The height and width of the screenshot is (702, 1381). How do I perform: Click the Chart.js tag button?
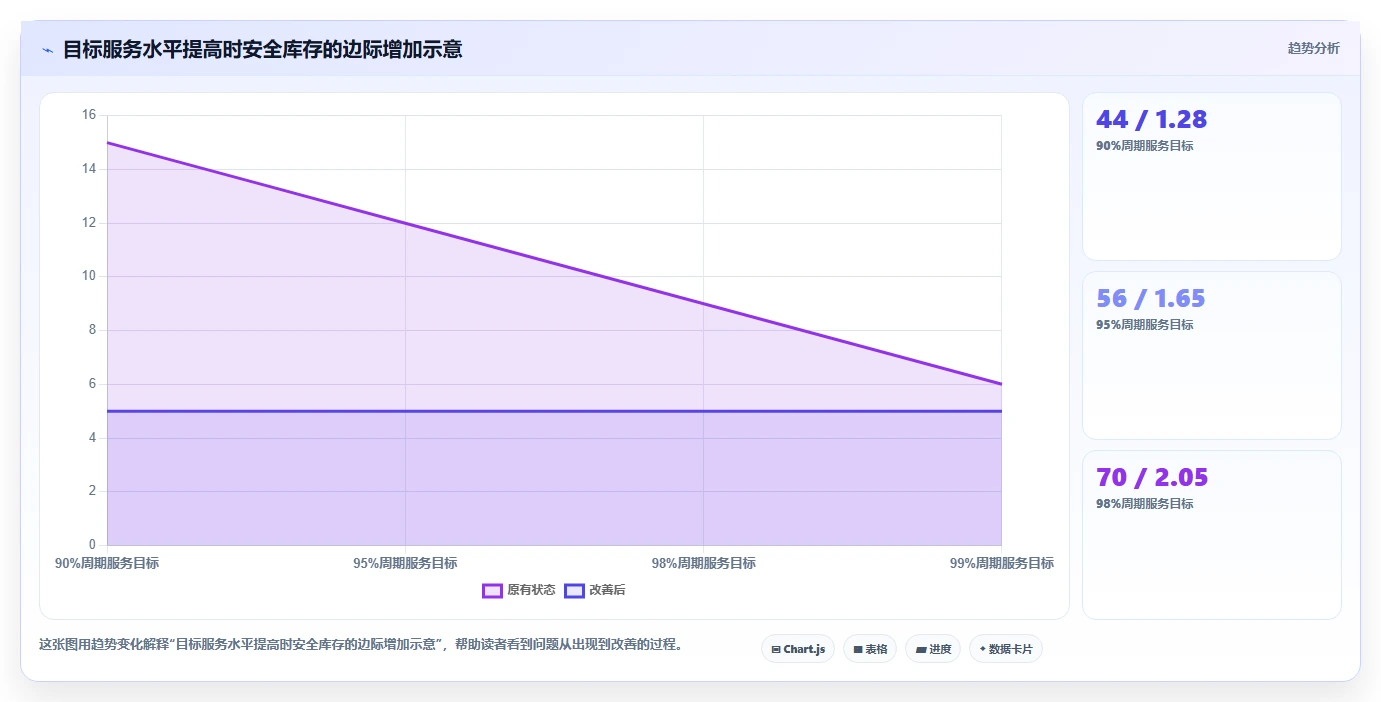pos(798,649)
